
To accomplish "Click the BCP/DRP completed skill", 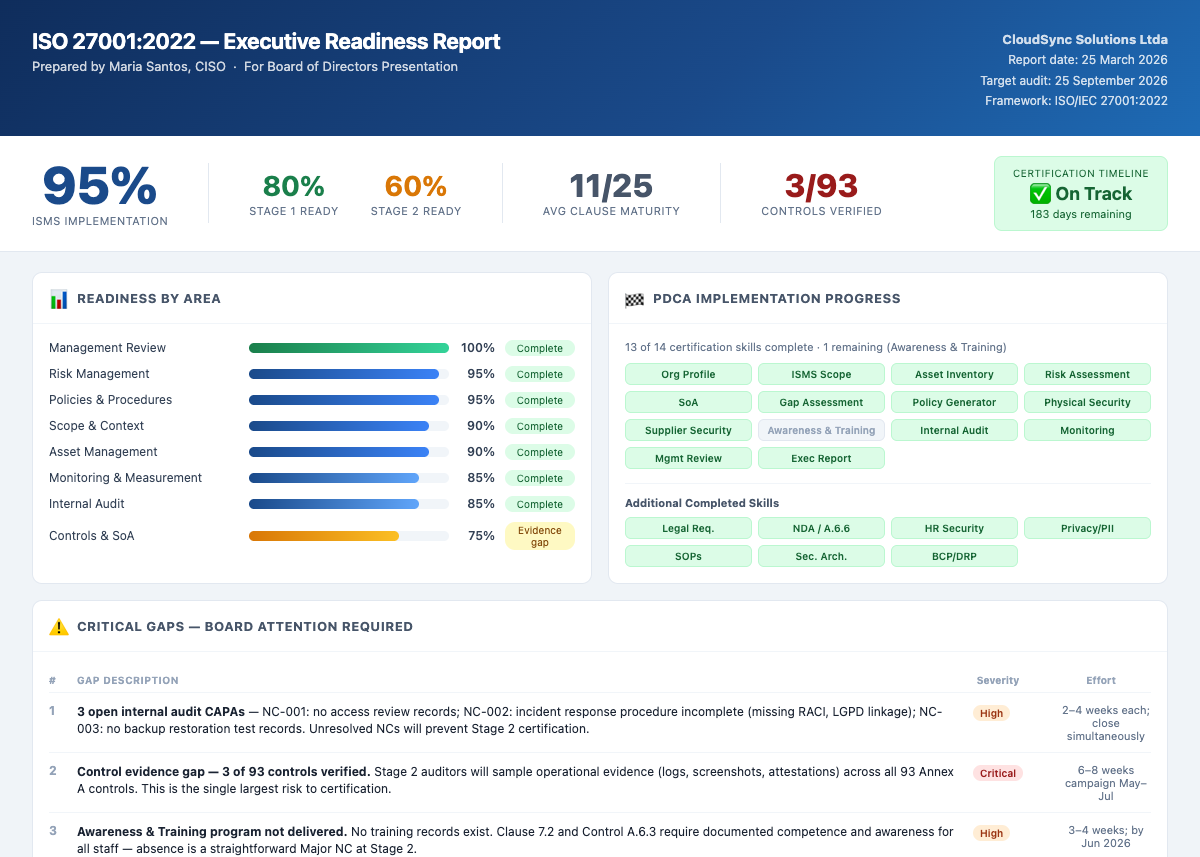I will [954, 556].
